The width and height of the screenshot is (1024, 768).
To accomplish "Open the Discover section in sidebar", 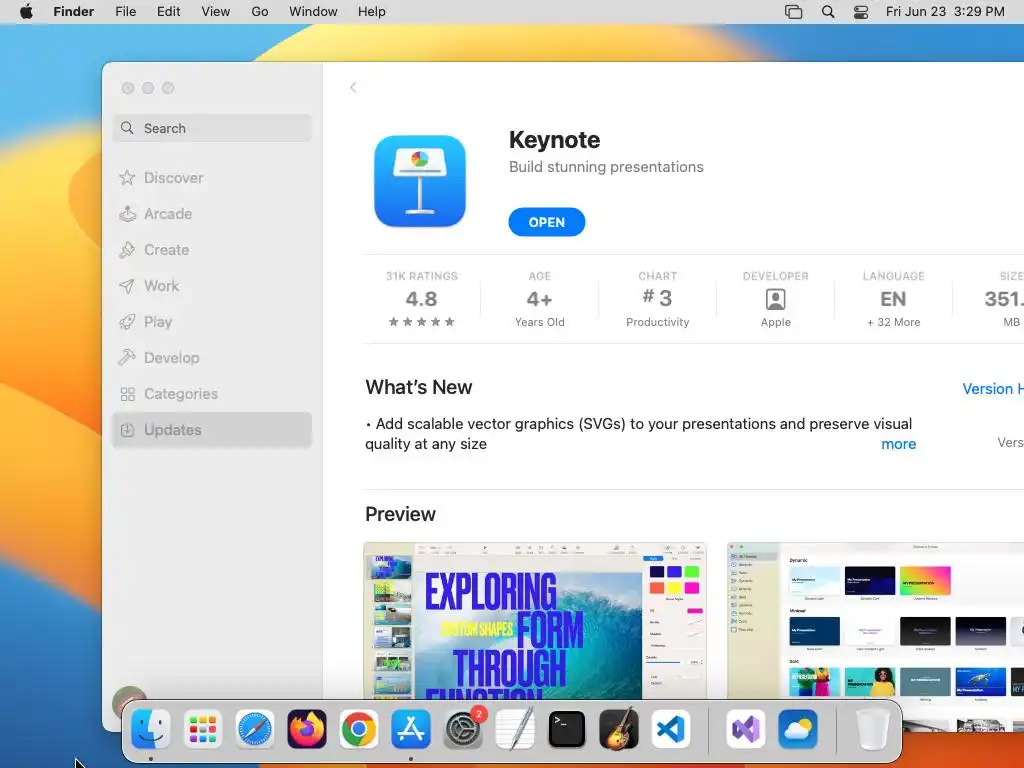I will [212, 178].
